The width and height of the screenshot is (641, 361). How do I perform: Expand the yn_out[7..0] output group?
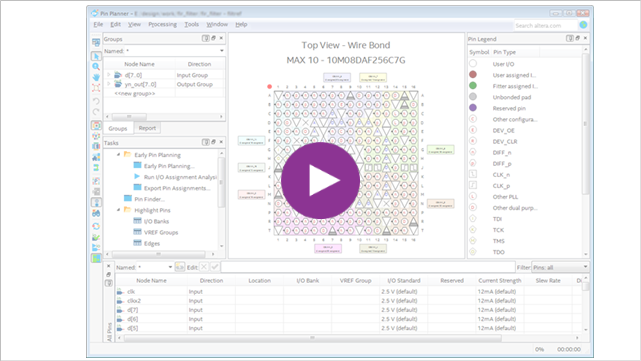click(x=108, y=84)
